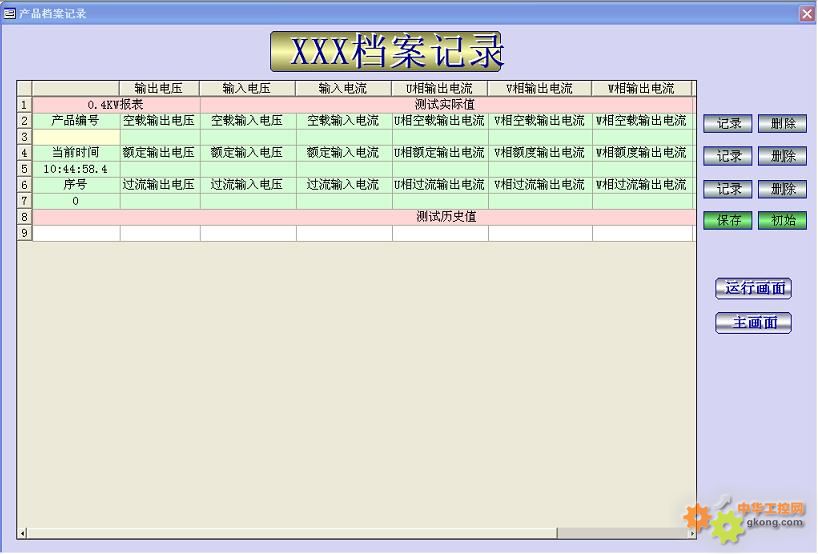Open the 运行画面 screen

(x=753, y=289)
